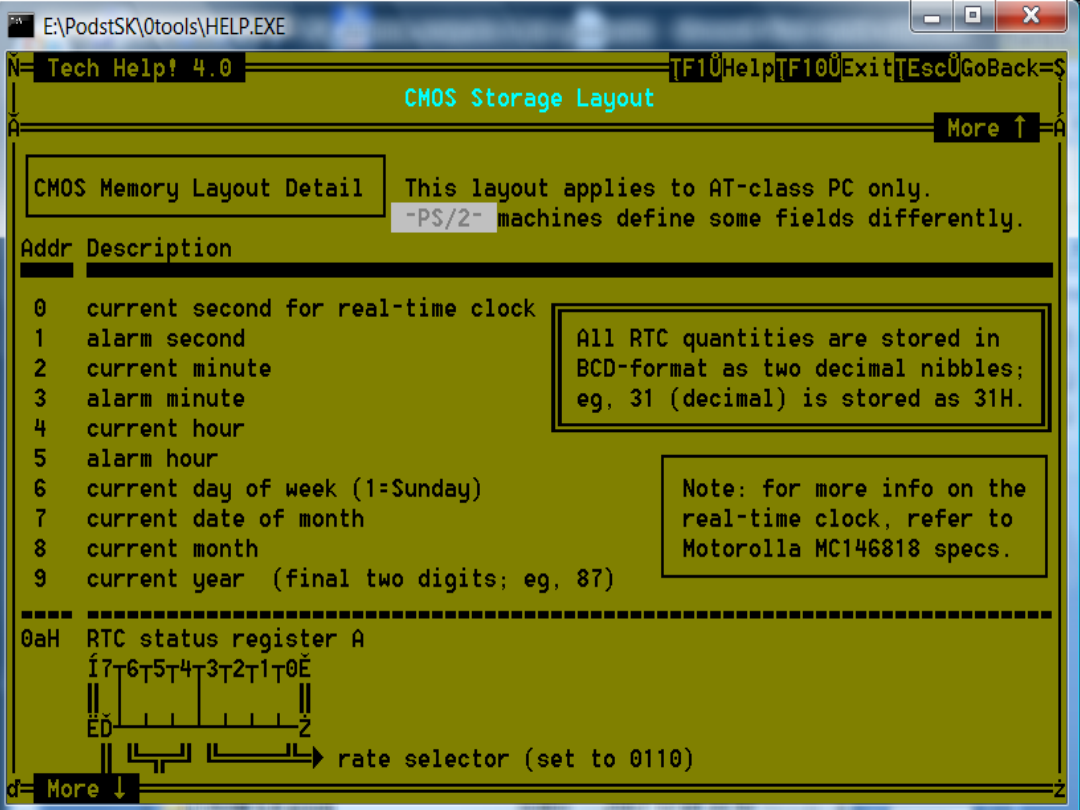The image size is (1080, 810).
Task: Click the rate selector arrow in diagram
Action: tap(318, 758)
